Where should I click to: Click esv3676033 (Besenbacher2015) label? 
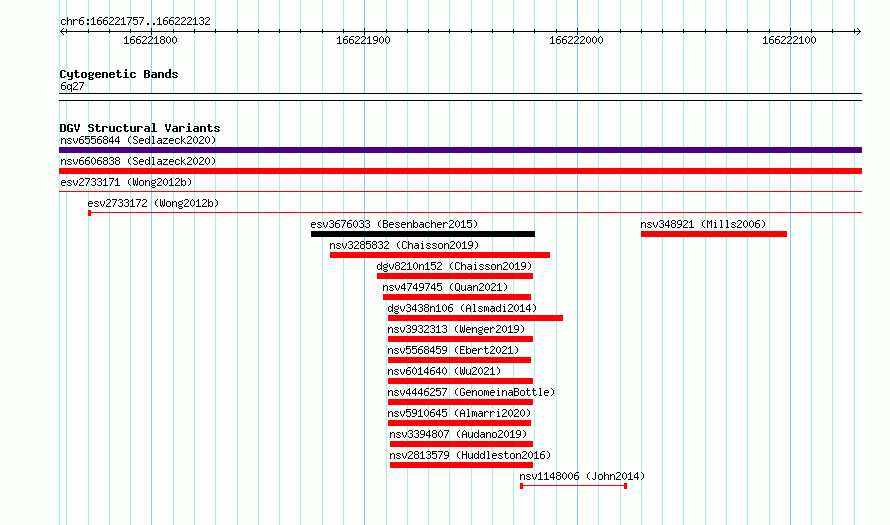pos(394,224)
